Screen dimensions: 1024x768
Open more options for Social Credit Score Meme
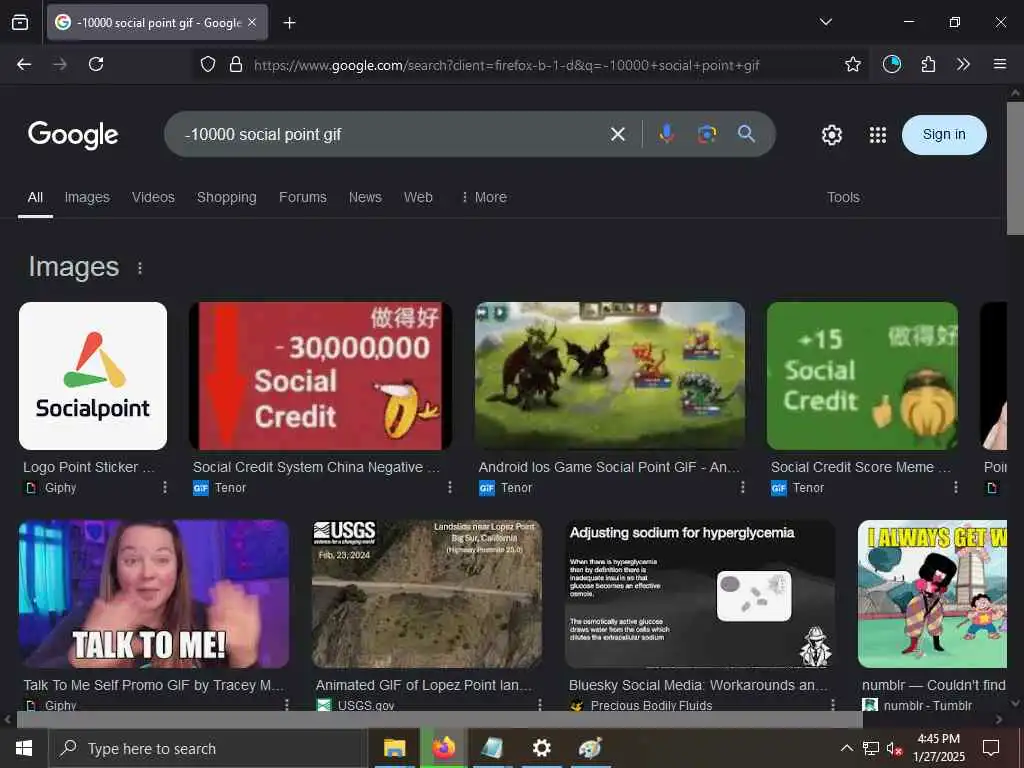pos(955,487)
